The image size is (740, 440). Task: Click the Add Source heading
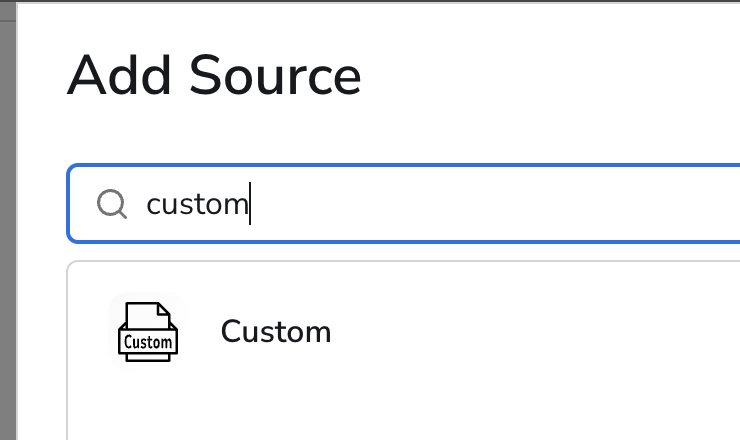tap(214, 77)
